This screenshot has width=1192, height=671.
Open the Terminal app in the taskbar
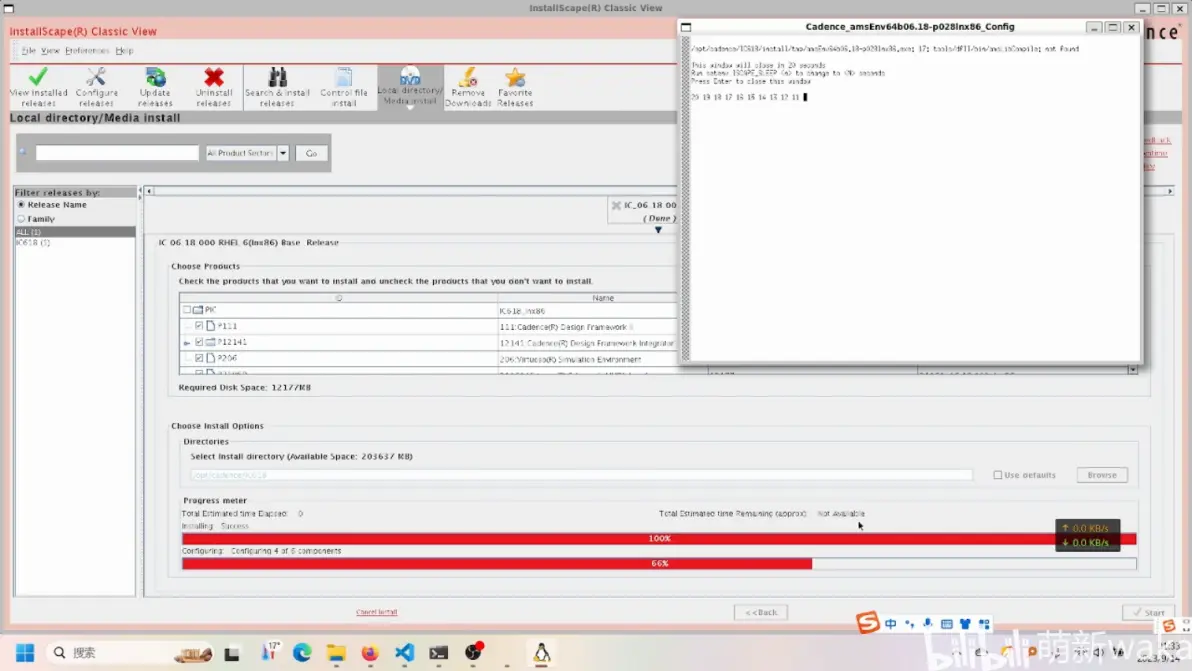(x=439, y=653)
